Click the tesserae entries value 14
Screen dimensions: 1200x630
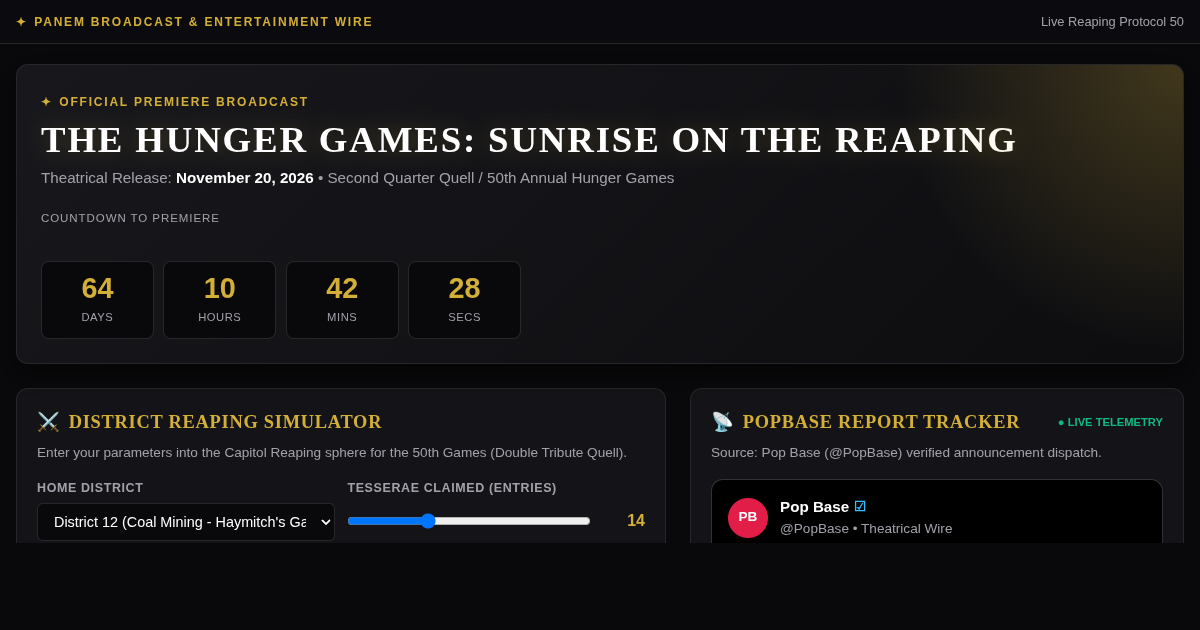636,521
